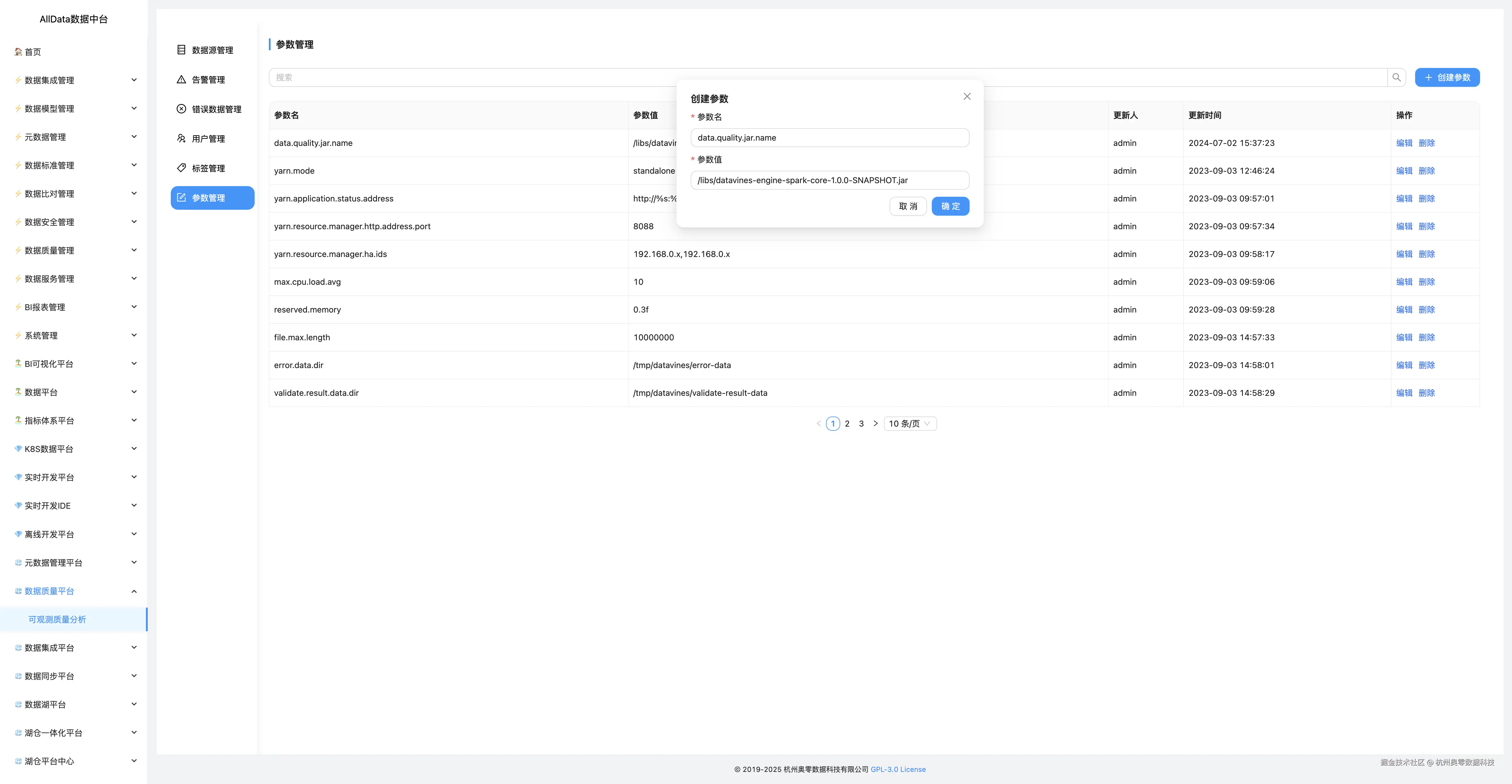Open 用户管理 with the user icon
This screenshot has height=784, width=1512.
(x=208, y=139)
